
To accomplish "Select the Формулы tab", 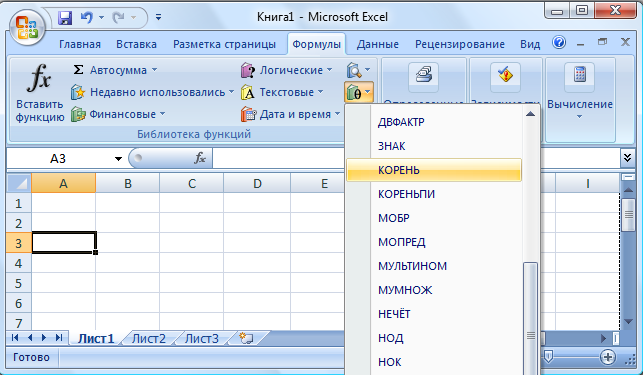I will pyautogui.click(x=316, y=44).
